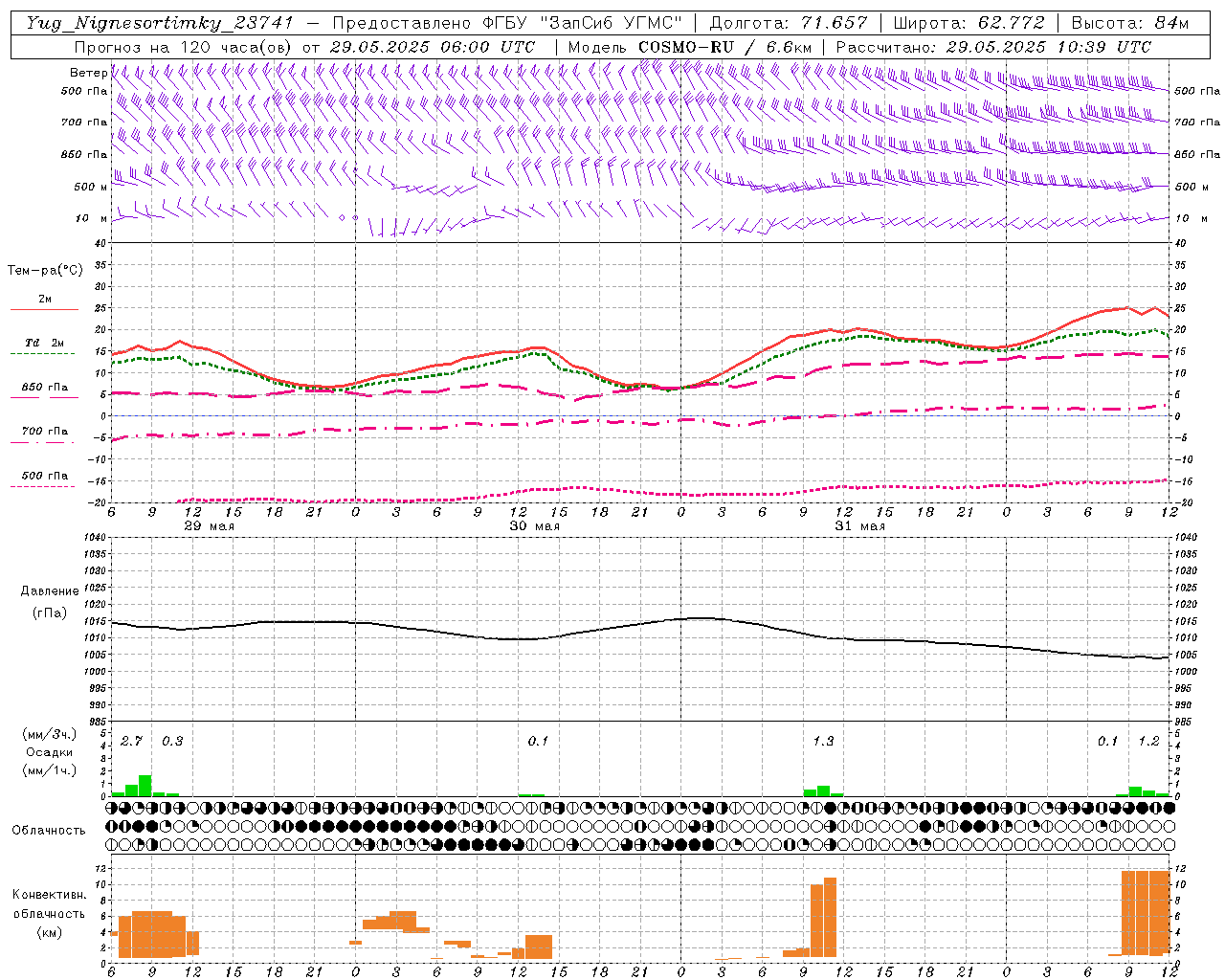Select the 'Долгота: 71.657' header value
The width and height of the screenshot is (1225, 980).
788,23
